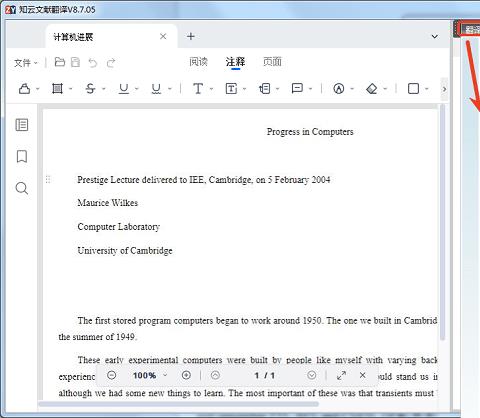The image size is (480, 418).
Task: Expand the 文件 menu dropdown
Action: [26, 62]
